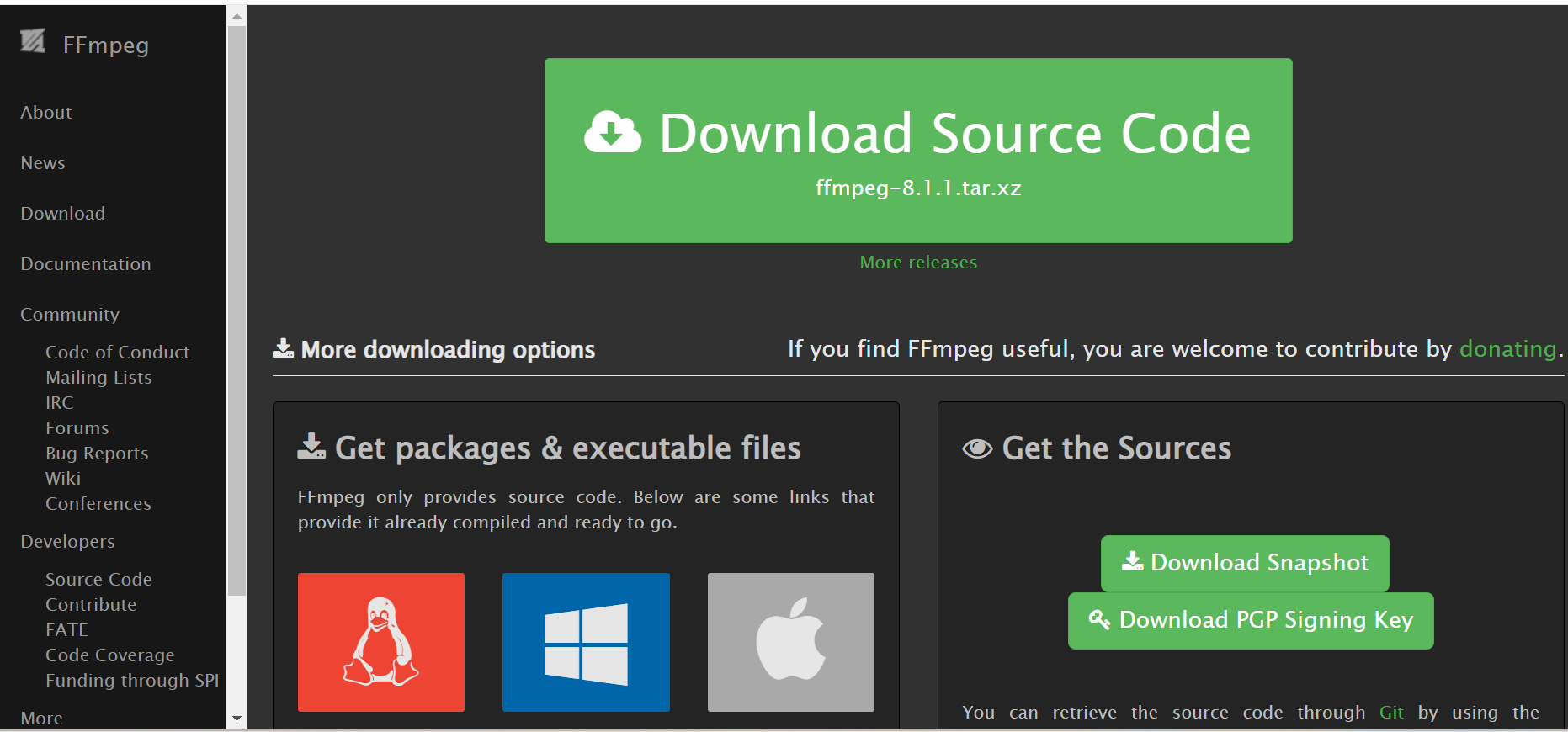Screen dimensions: 1568x732
Task: Open Funding through SPI link
Action: click(x=132, y=681)
